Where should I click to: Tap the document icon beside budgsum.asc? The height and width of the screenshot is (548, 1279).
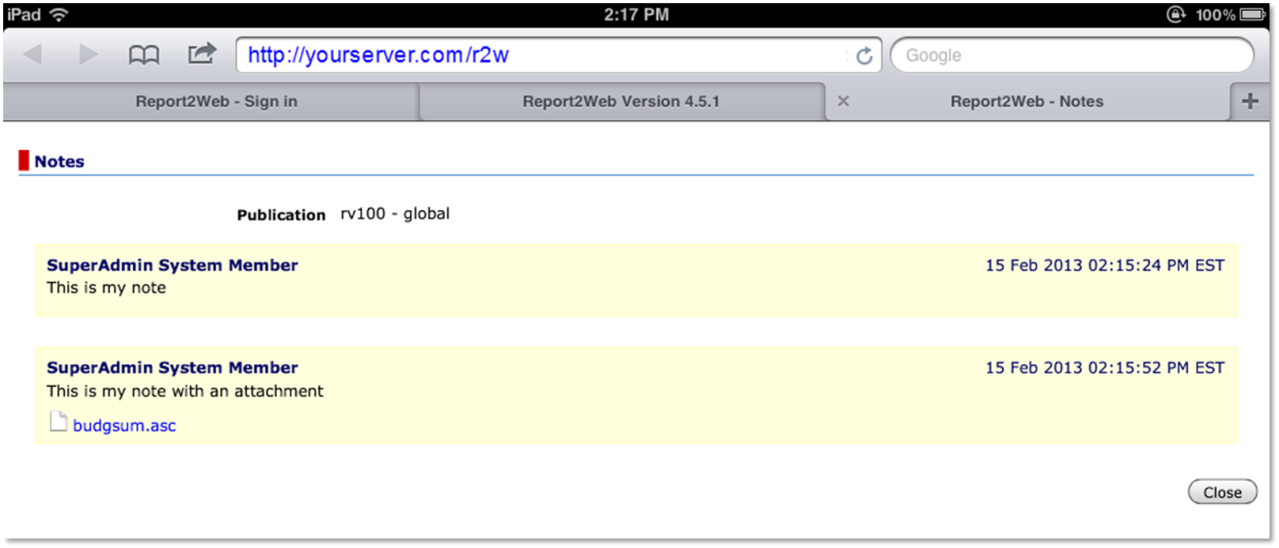click(59, 423)
